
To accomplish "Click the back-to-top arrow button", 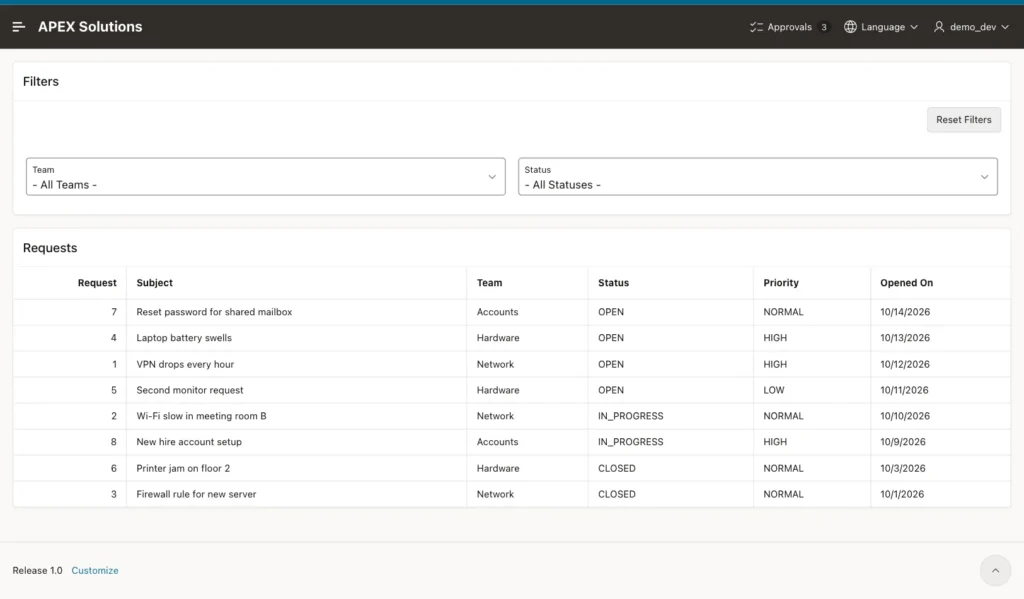I will click(995, 570).
